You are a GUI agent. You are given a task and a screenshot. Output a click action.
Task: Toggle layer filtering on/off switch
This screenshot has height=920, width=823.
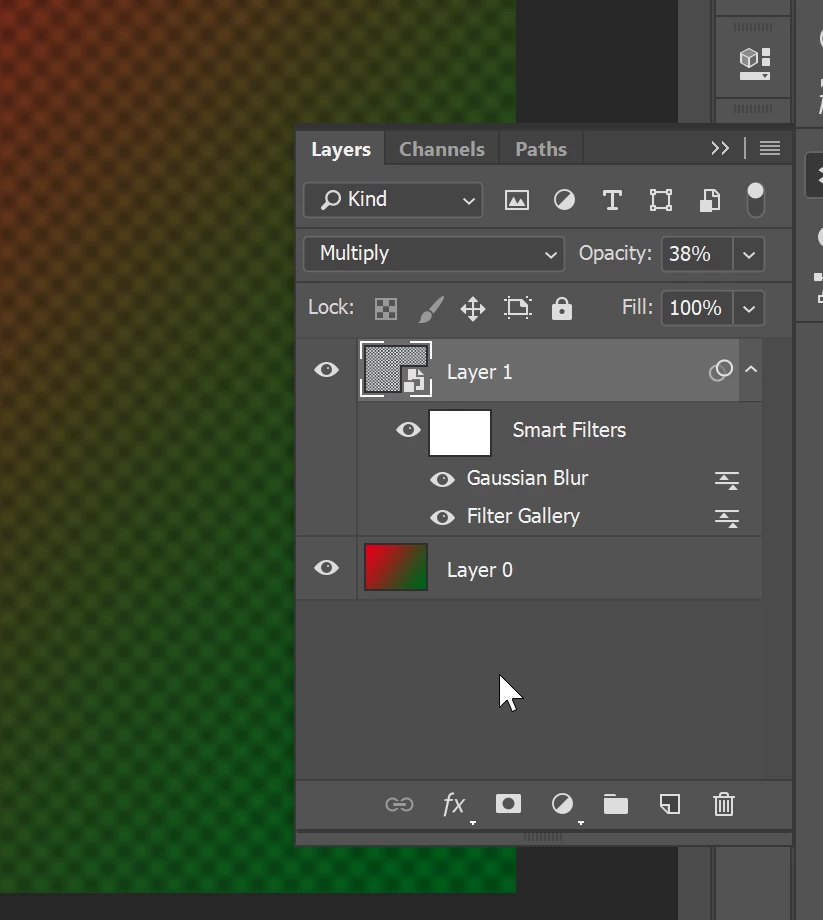click(x=756, y=199)
